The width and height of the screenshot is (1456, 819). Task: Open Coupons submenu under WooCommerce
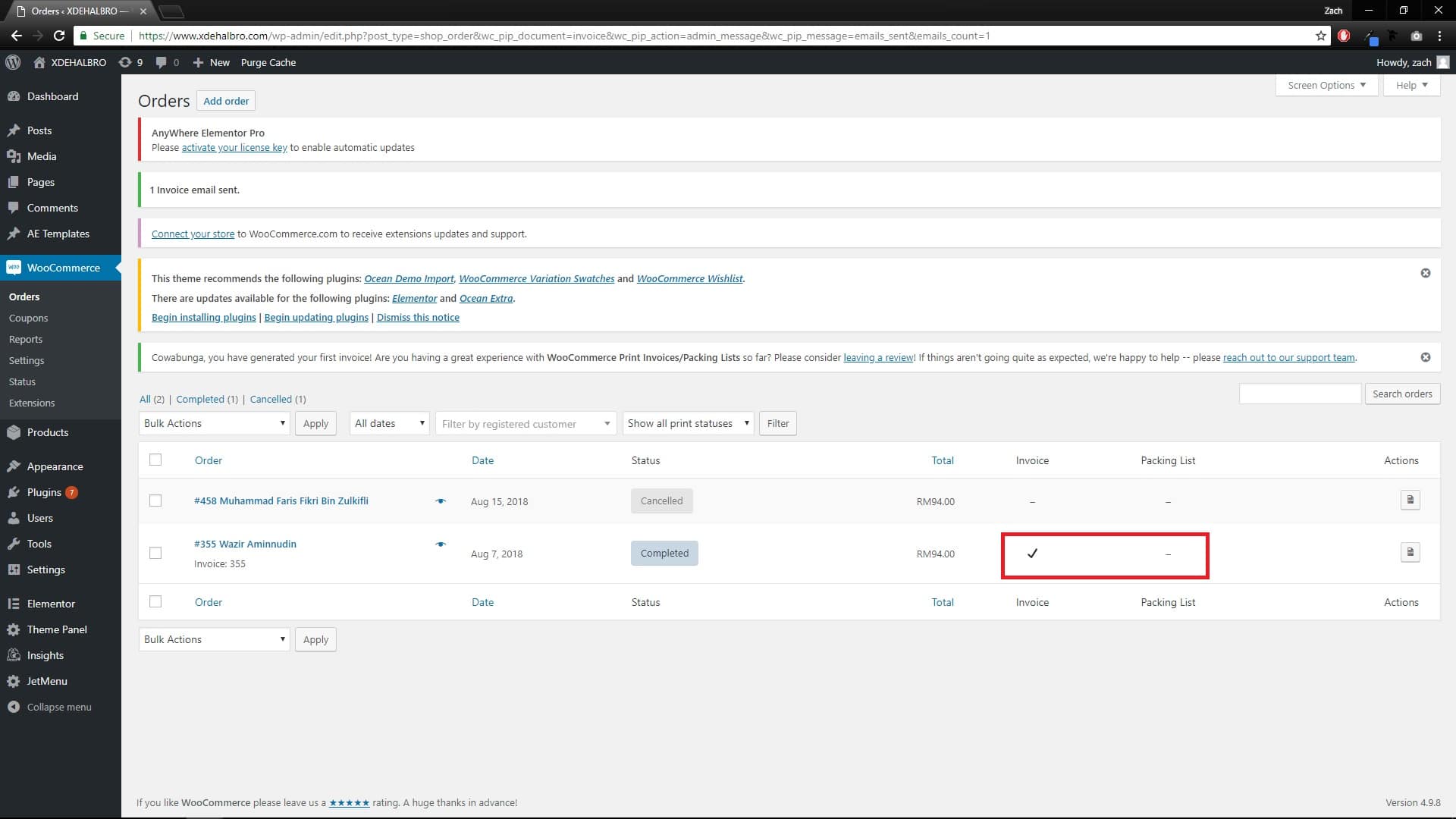coord(29,318)
